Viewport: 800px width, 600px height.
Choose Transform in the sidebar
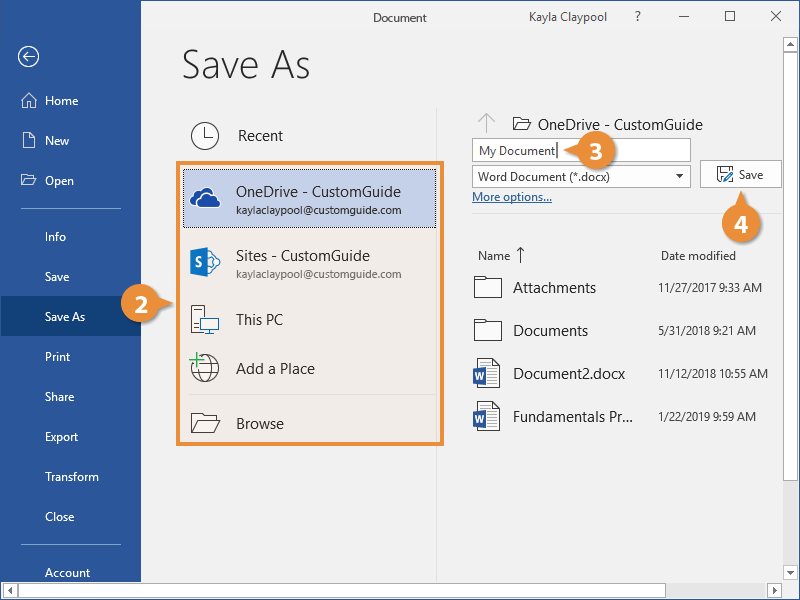[x=72, y=477]
